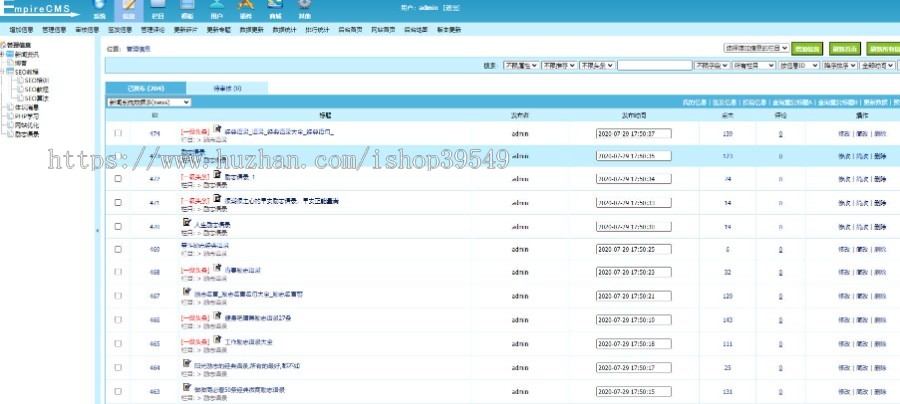The image size is (900, 404).
Task: Select SEO培训 child node in the left tree
Action: tap(37, 80)
